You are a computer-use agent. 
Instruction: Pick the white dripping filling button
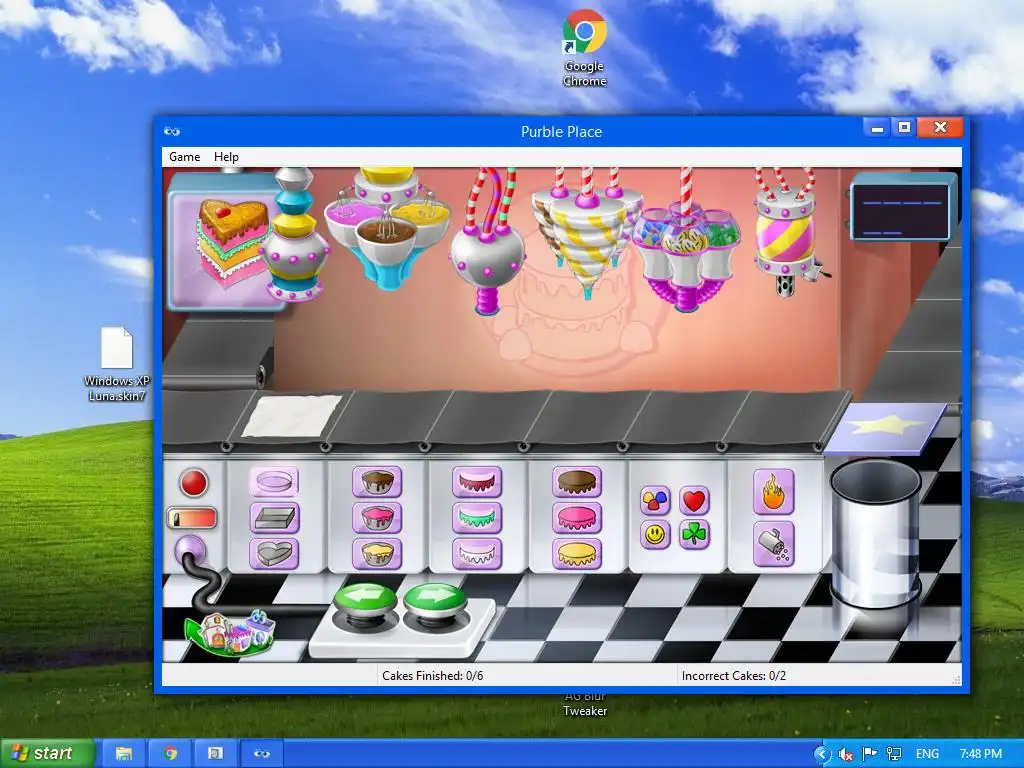click(x=477, y=554)
